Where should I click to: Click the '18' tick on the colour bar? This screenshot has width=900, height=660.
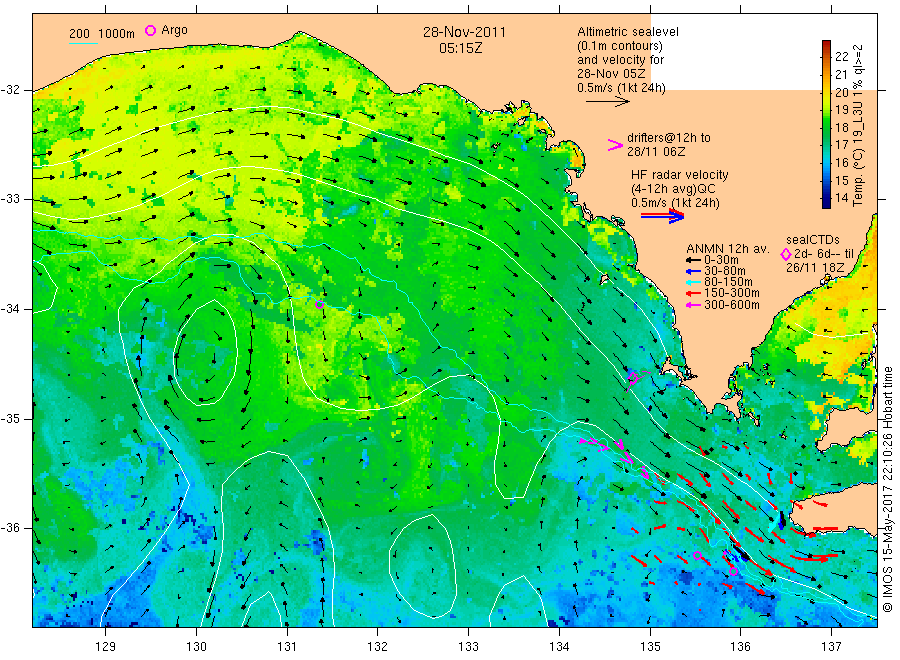841,127
